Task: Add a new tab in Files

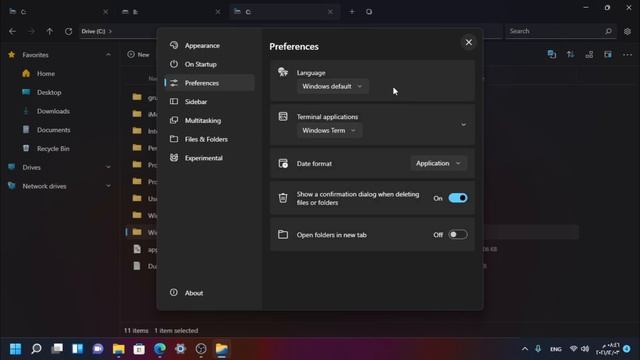Action: click(x=352, y=12)
